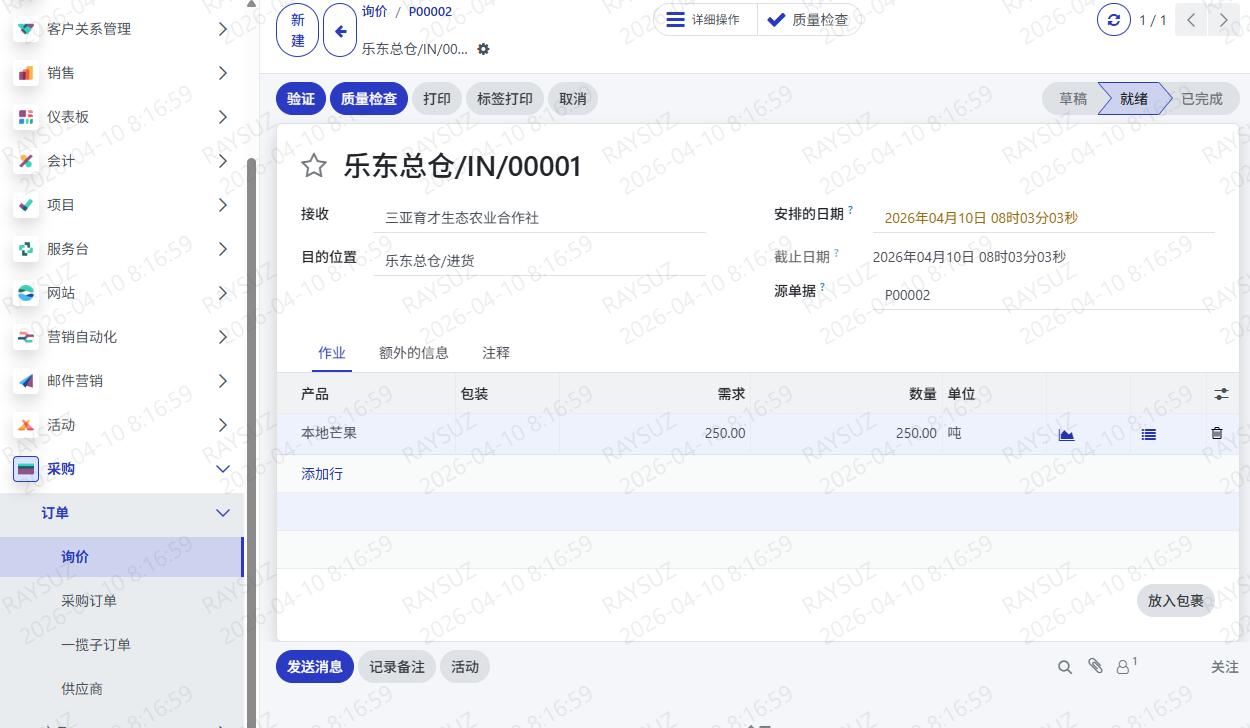Edit the 接收 partner field
This screenshot has width=1250, height=728.
(x=540, y=217)
